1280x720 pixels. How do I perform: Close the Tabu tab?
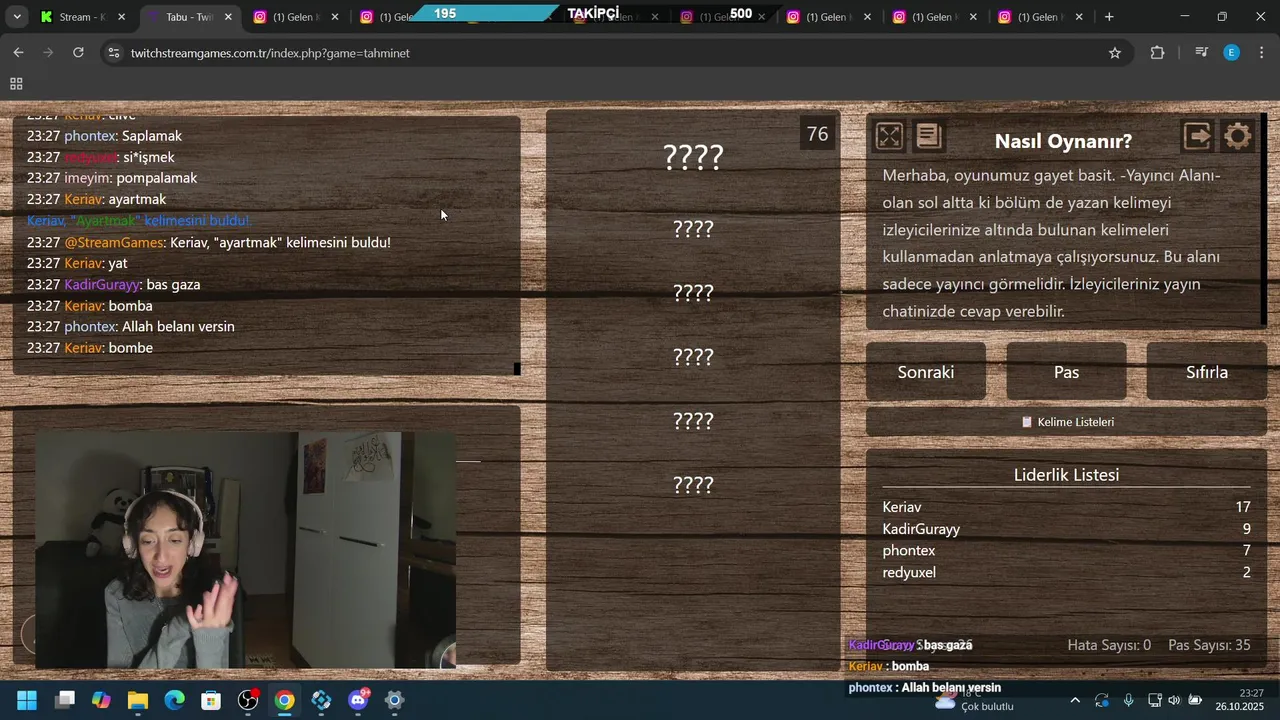[x=228, y=17]
